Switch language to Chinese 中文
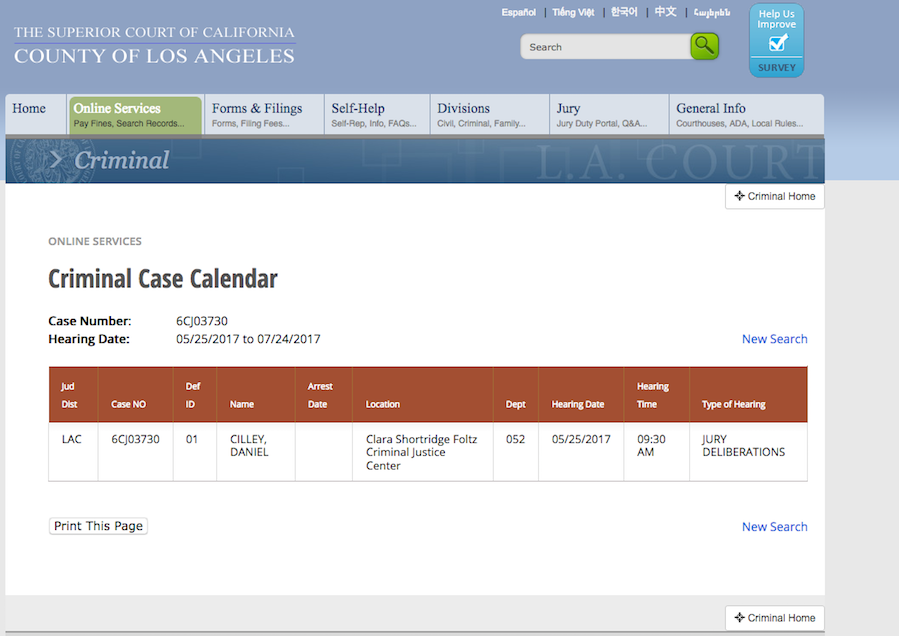Screen dimensions: 899x636 tap(665, 12)
